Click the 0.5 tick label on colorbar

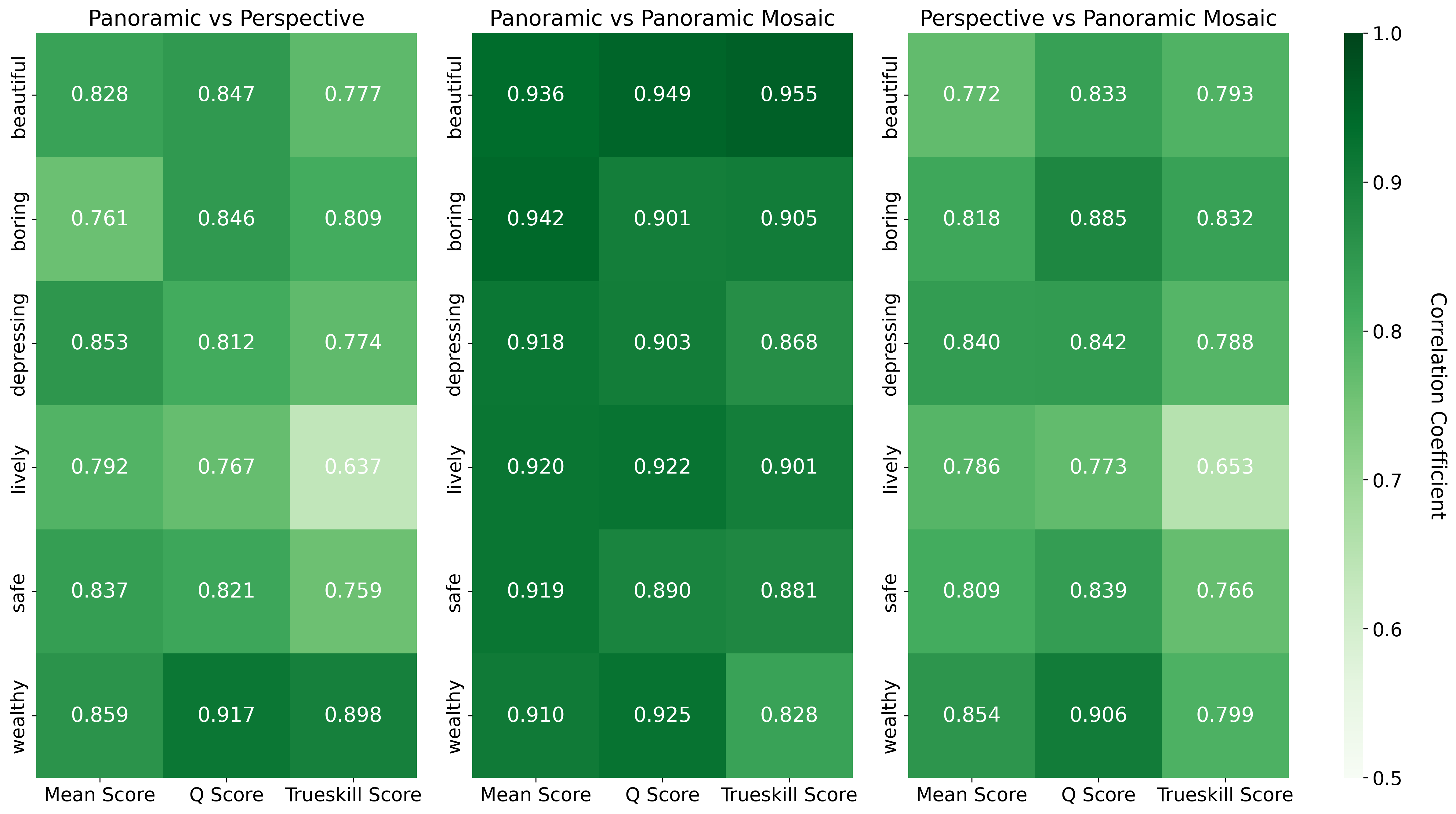click(x=1387, y=778)
